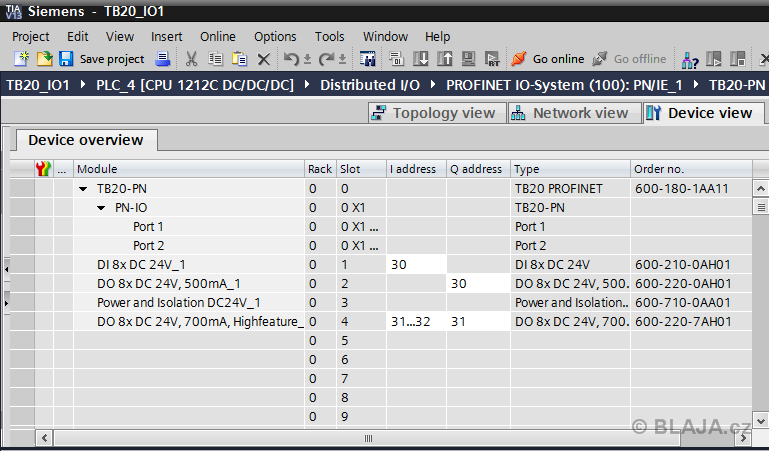This screenshot has width=769, height=451.
Task: Click the Download to device icon
Action: coord(420,59)
